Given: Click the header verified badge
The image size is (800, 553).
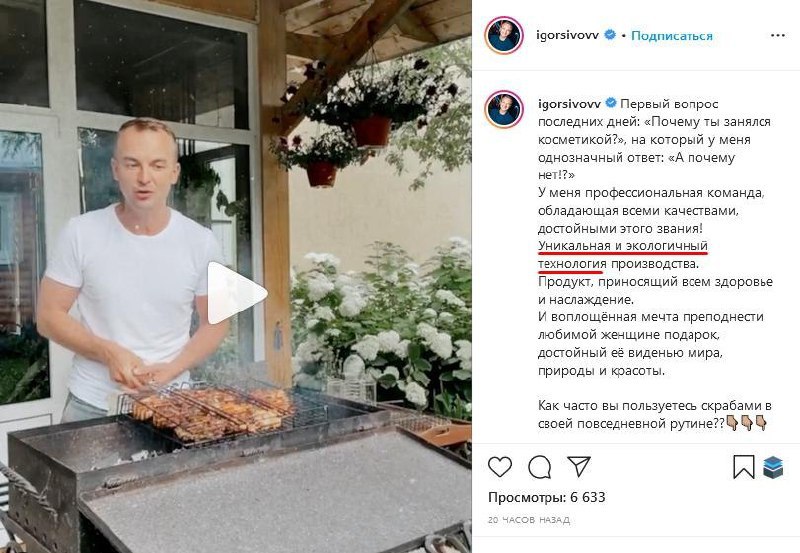Looking at the screenshot, I should [610, 35].
